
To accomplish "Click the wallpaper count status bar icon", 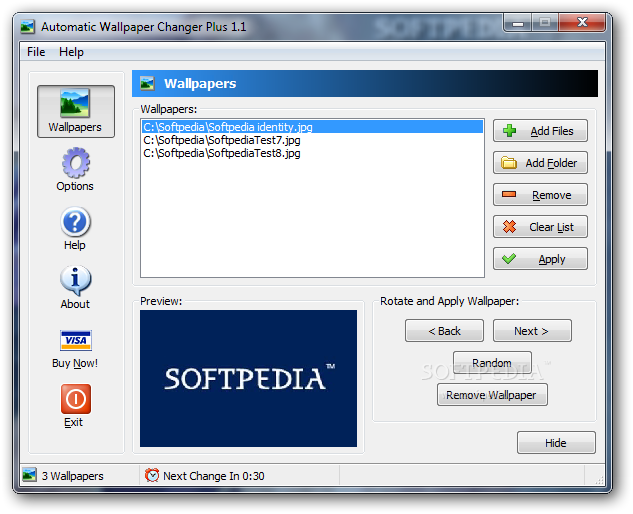I will (x=29, y=475).
